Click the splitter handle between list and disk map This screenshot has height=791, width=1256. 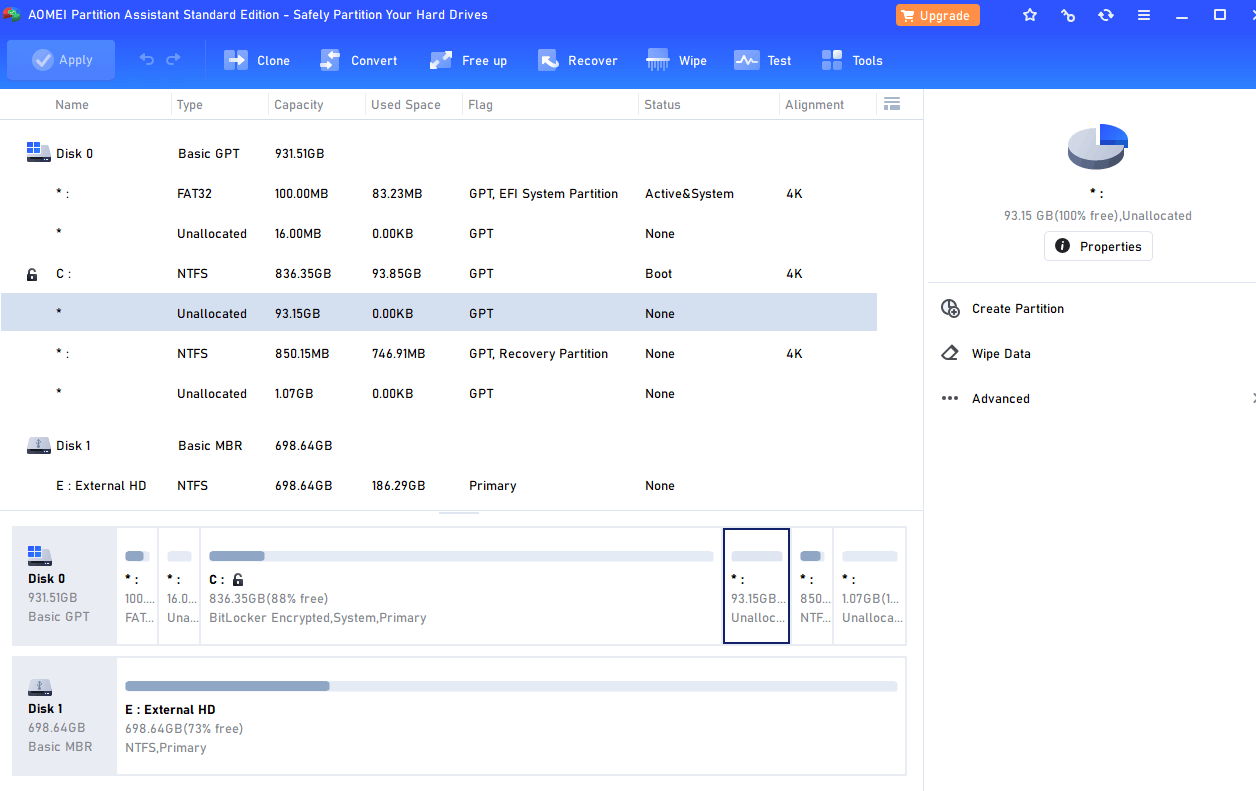tap(459, 513)
